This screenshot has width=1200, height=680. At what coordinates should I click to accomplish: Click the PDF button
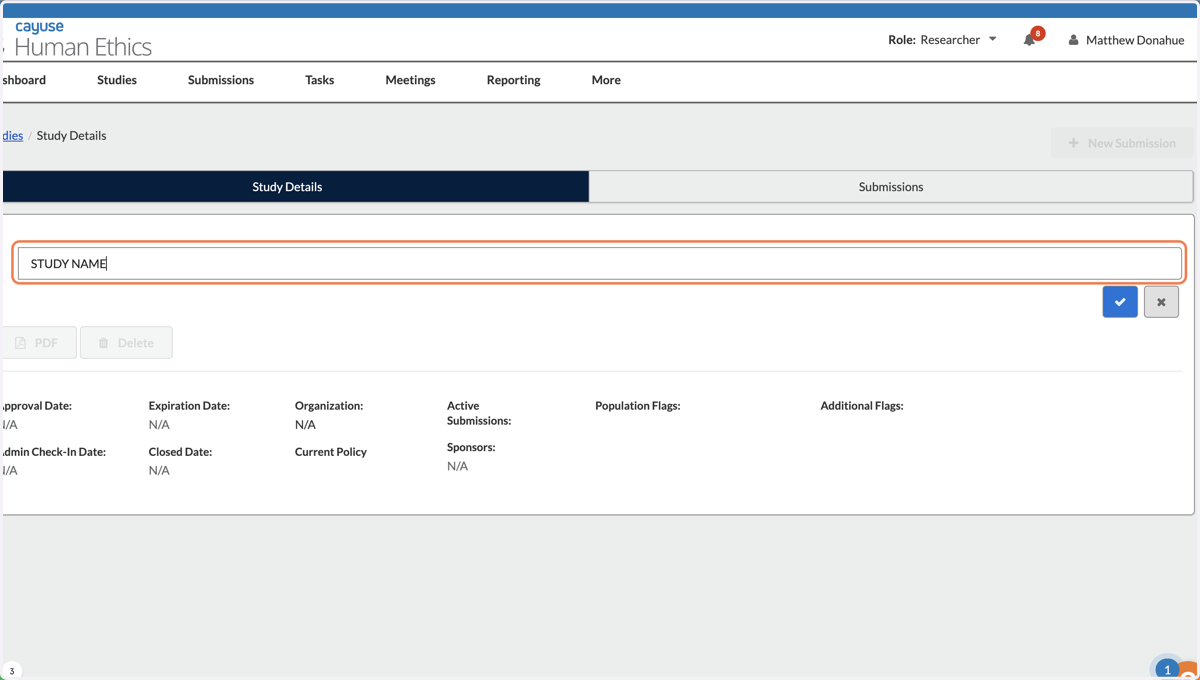tap(39, 343)
